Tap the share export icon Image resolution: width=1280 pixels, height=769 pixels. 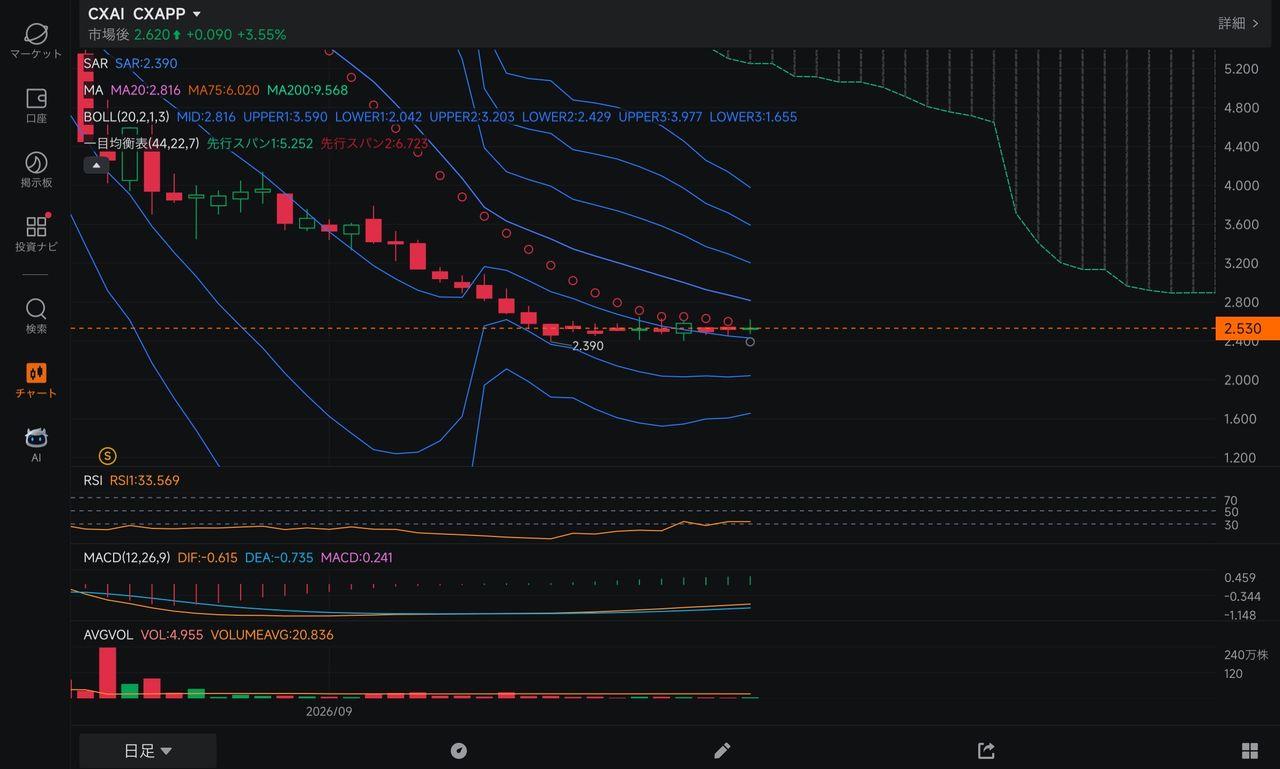986,750
